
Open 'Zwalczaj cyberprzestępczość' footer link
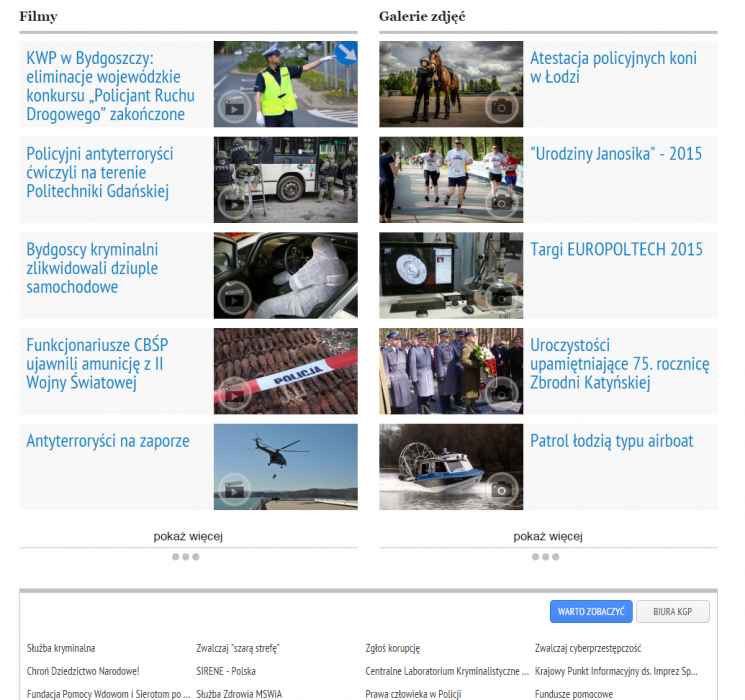588,648
